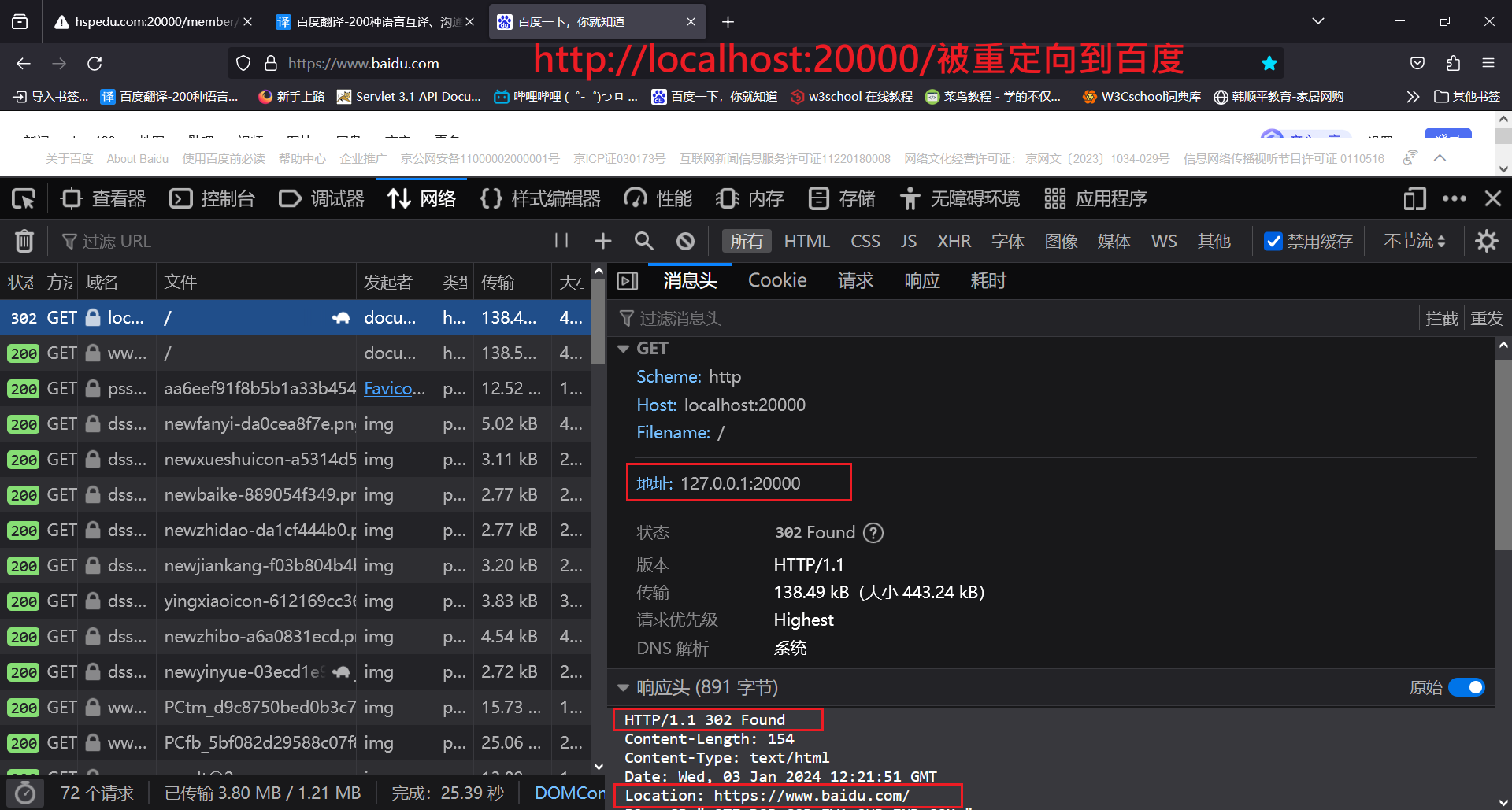The image size is (1512, 810).
Task: Open the Debugger (调试器) tab
Action: point(322,198)
